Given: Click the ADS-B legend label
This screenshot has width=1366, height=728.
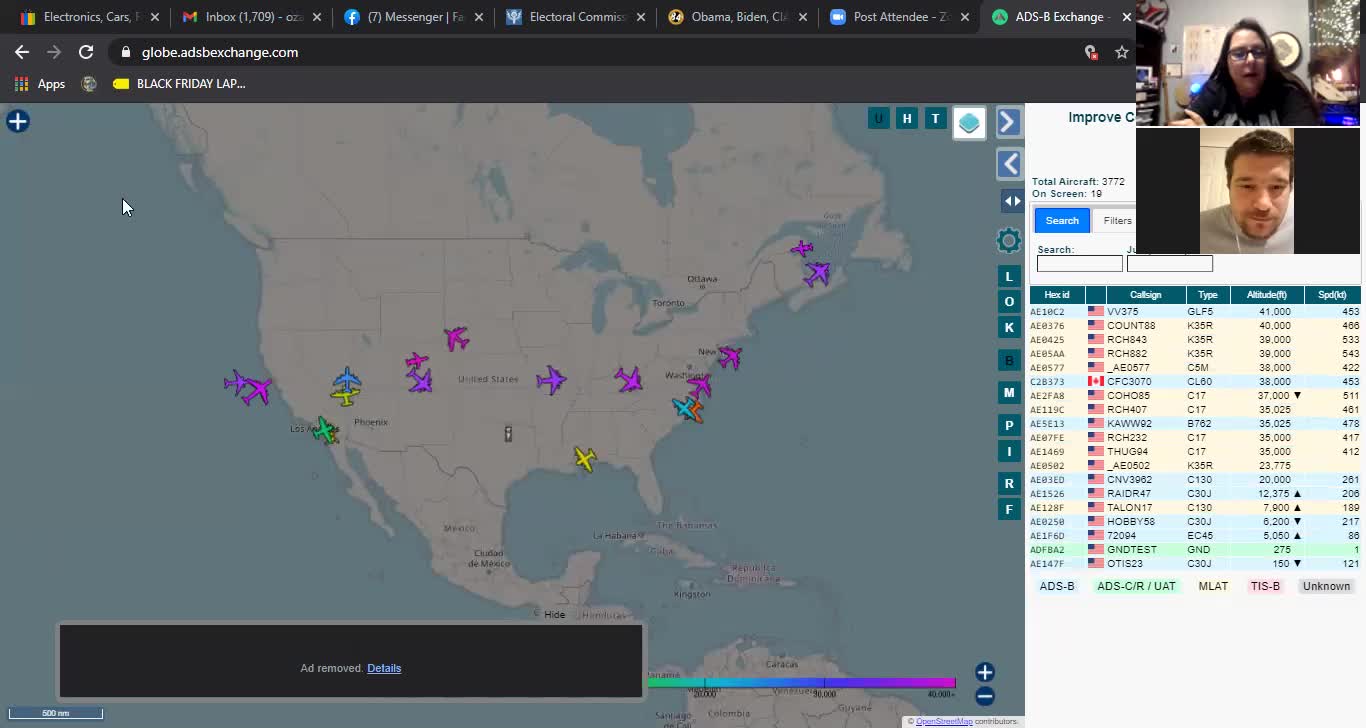Looking at the screenshot, I should coord(1057,586).
